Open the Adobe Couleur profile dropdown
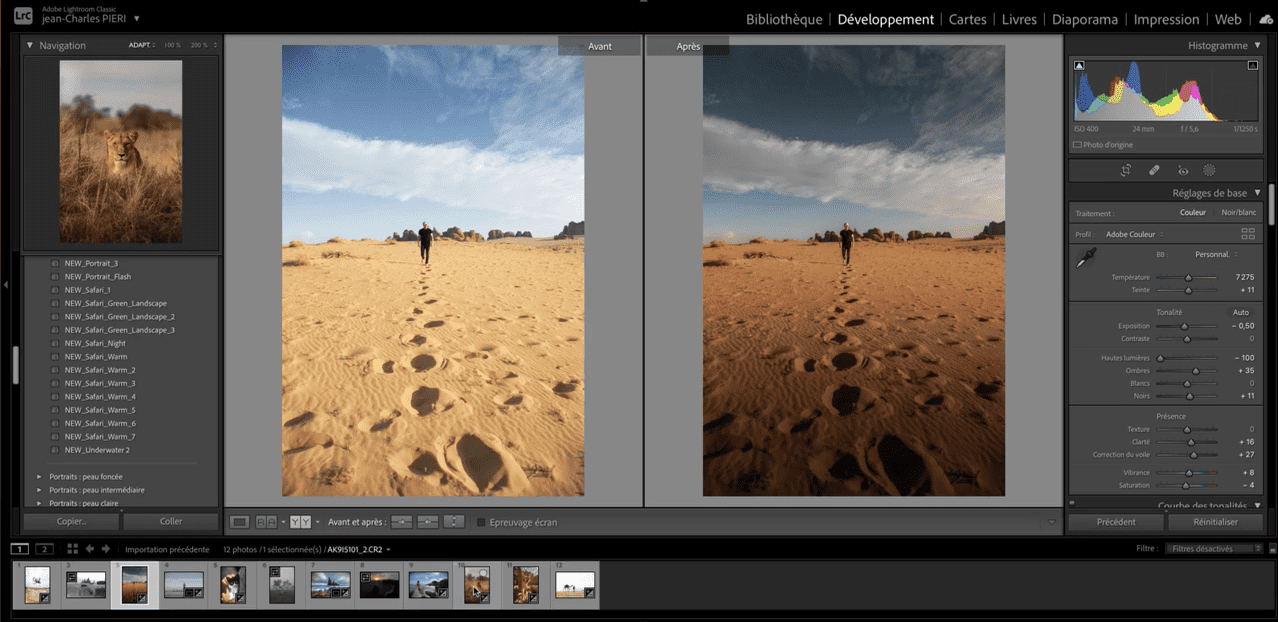Viewport: 1278px width, 622px height. click(x=1134, y=234)
